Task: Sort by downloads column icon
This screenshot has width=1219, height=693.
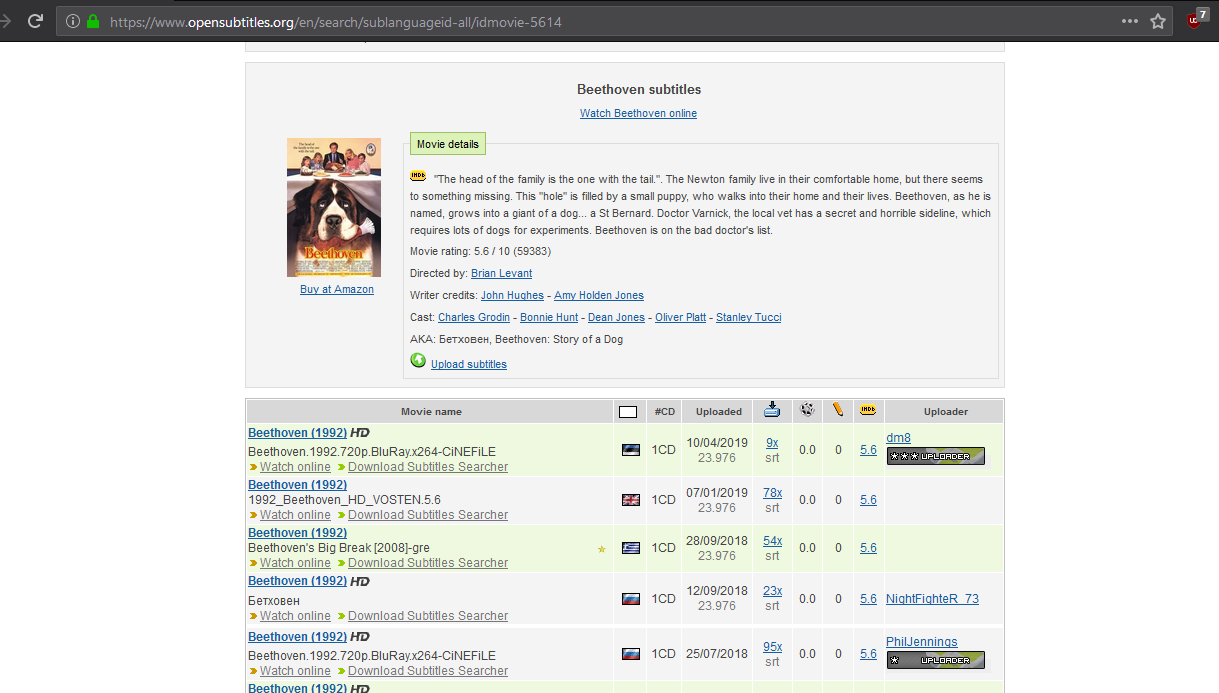Action: pyautogui.click(x=772, y=409)
